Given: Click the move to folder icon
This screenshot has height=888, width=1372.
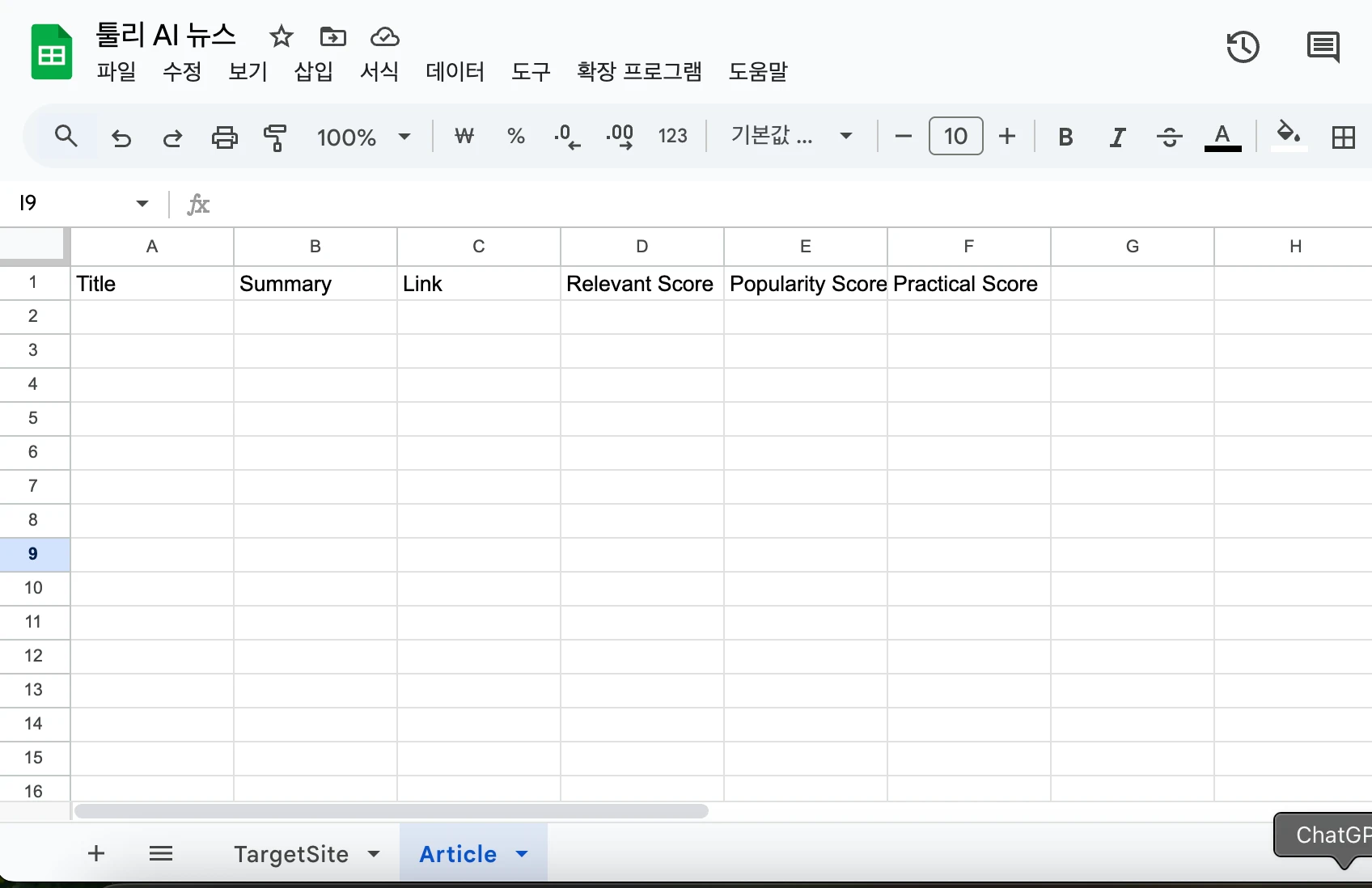Looking at the screenshot, I should click(x=332, y=36).
